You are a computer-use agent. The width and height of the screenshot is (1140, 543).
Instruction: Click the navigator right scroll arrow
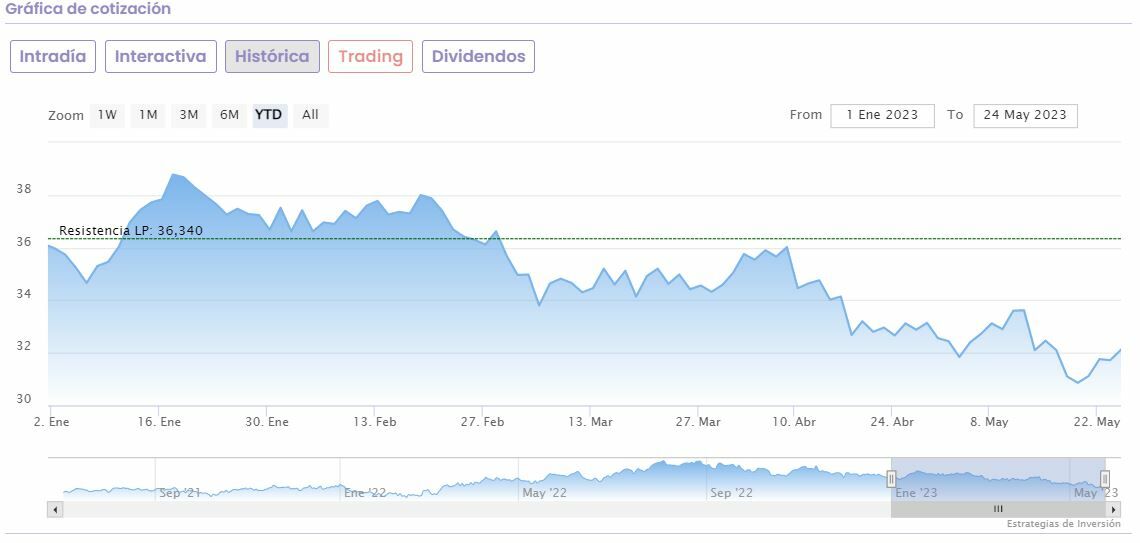coord(1113,510)
